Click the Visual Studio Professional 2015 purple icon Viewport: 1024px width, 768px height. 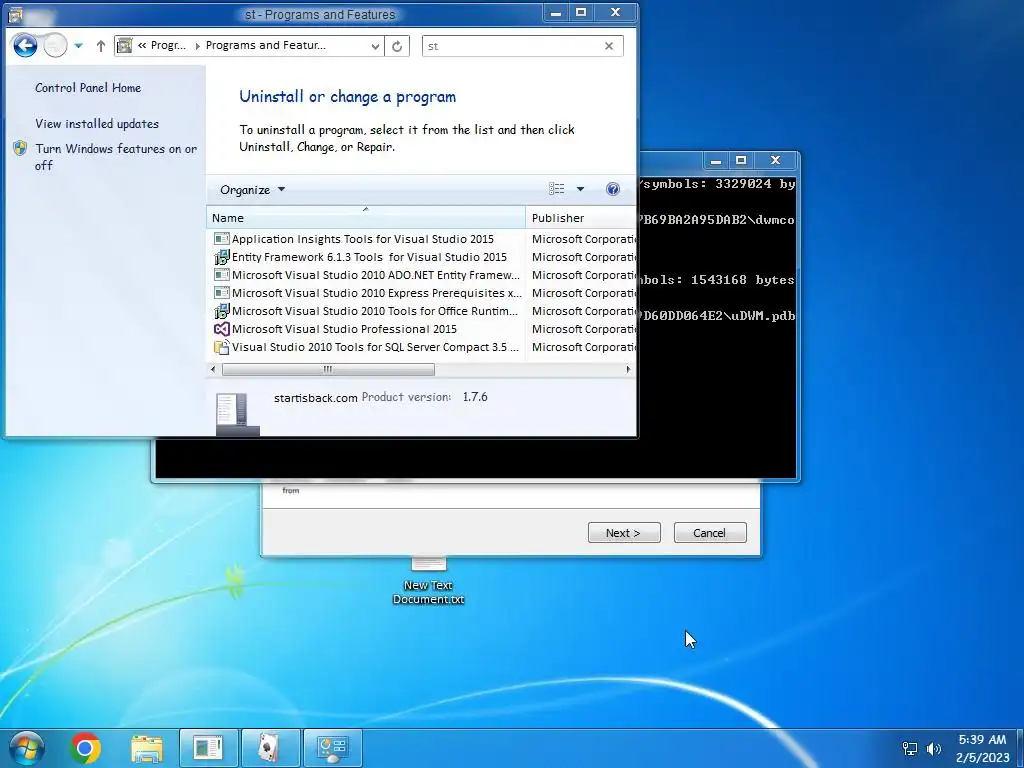tap(222, 329)
